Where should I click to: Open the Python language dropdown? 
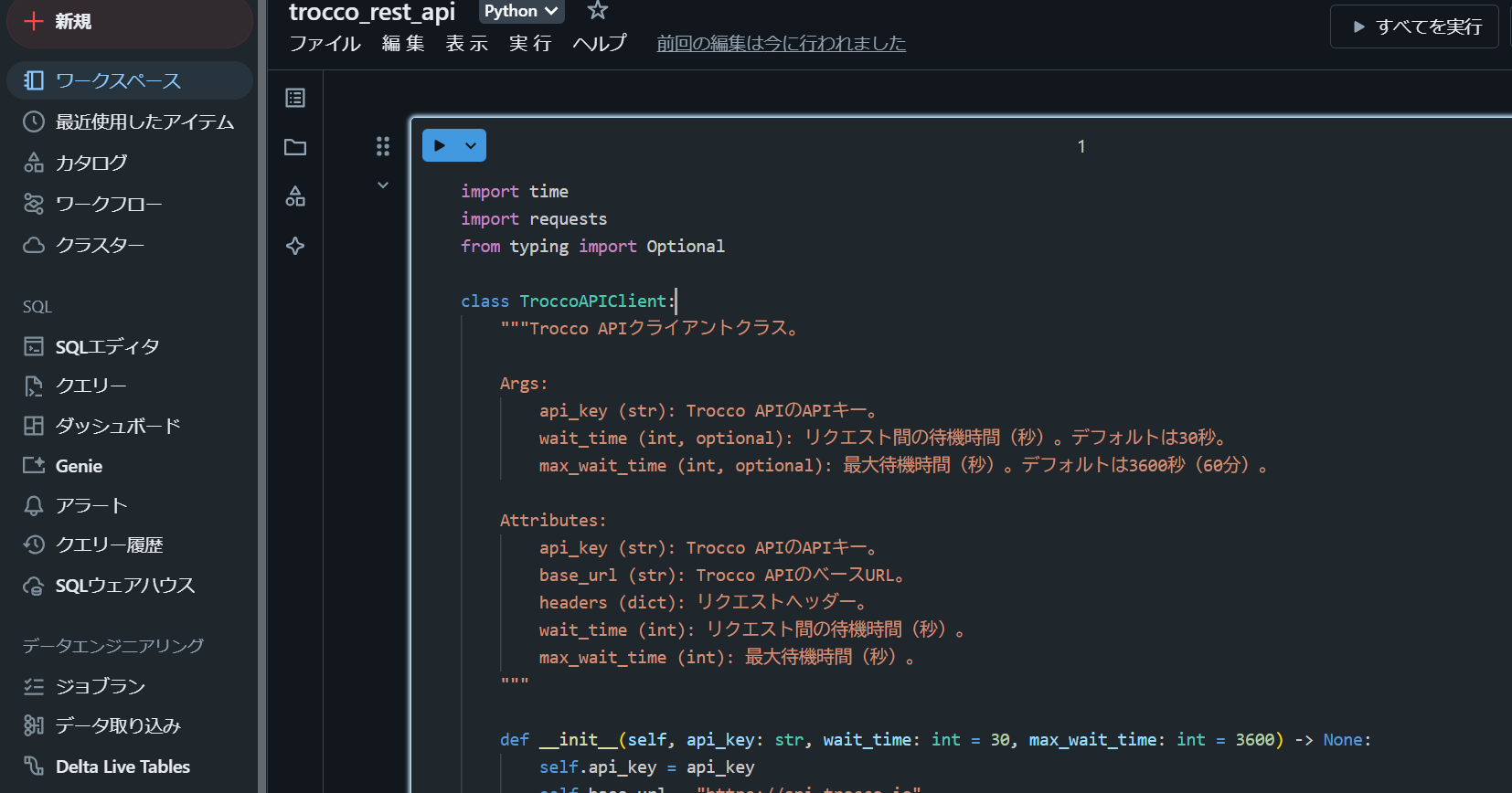521,11
